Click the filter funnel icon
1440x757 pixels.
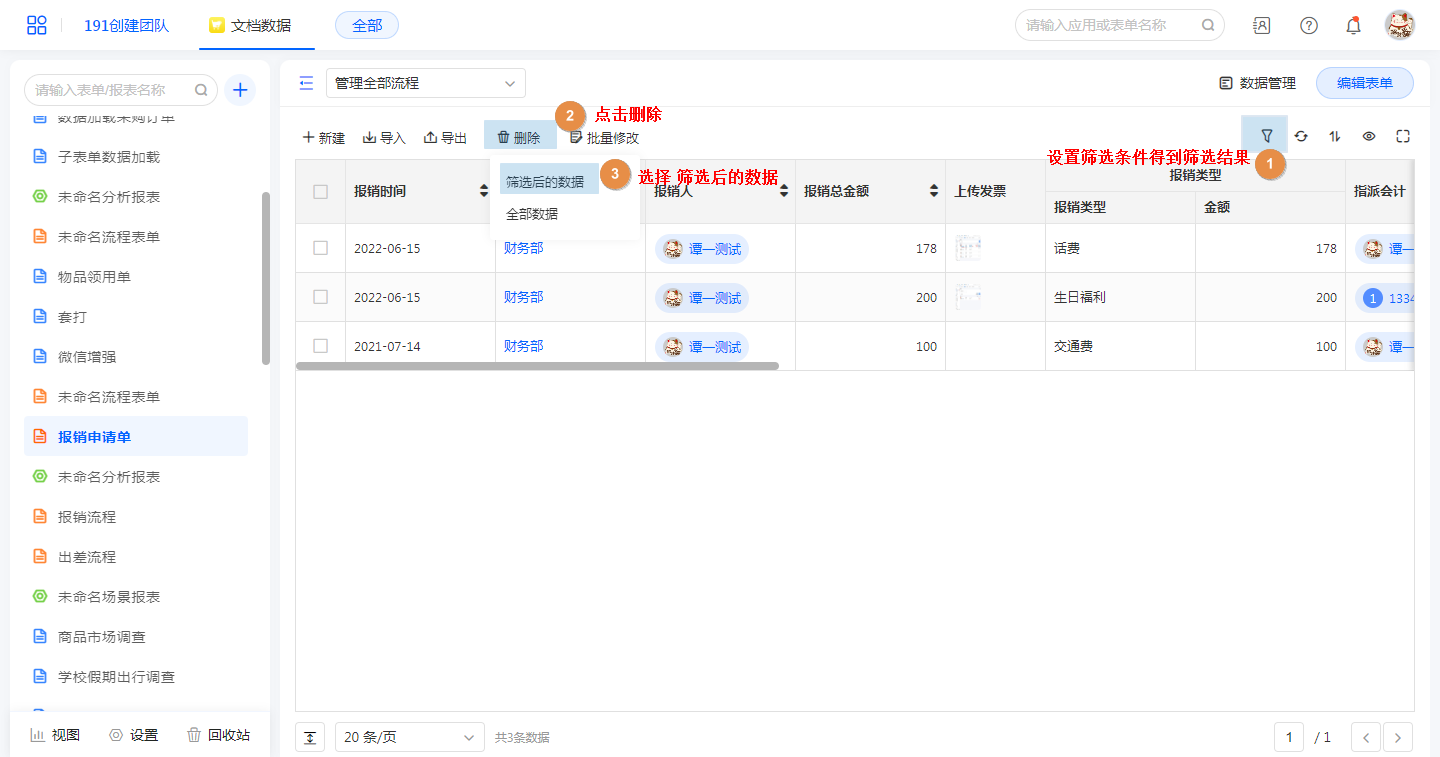pyautogui.click(x=1266, y=137)
